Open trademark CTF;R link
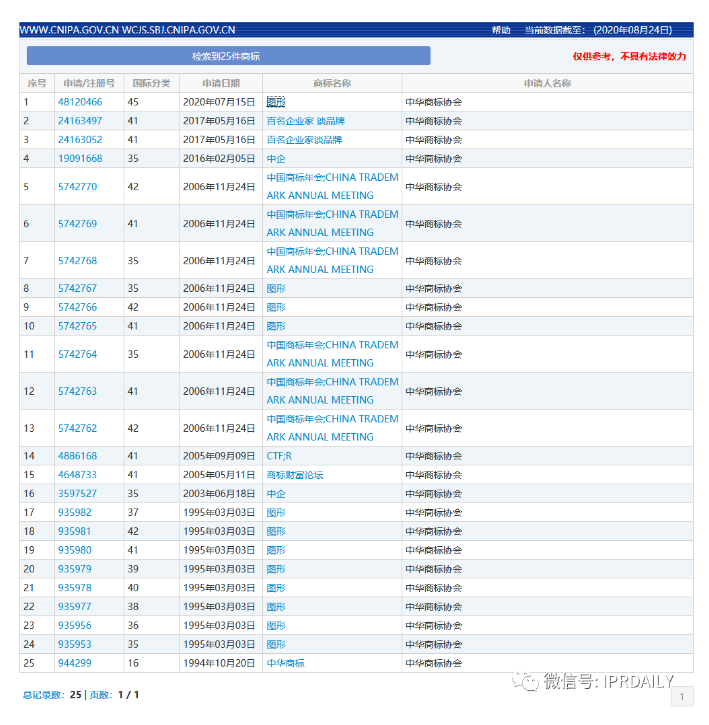Viewport: 709px width, 725px height. (279, 456)
